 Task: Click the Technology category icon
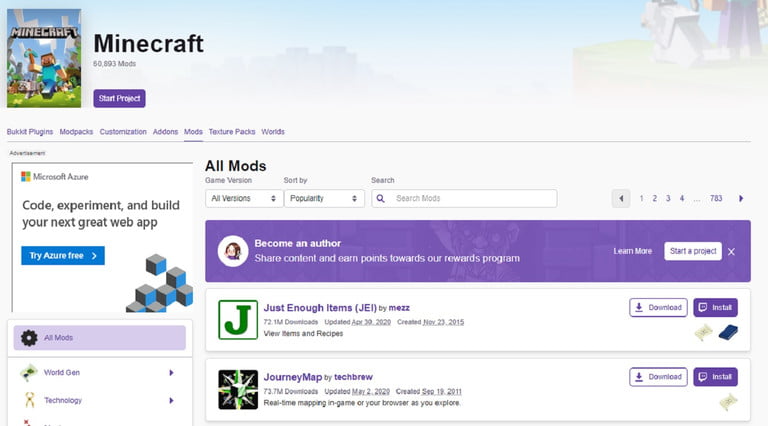click(29, 400)
